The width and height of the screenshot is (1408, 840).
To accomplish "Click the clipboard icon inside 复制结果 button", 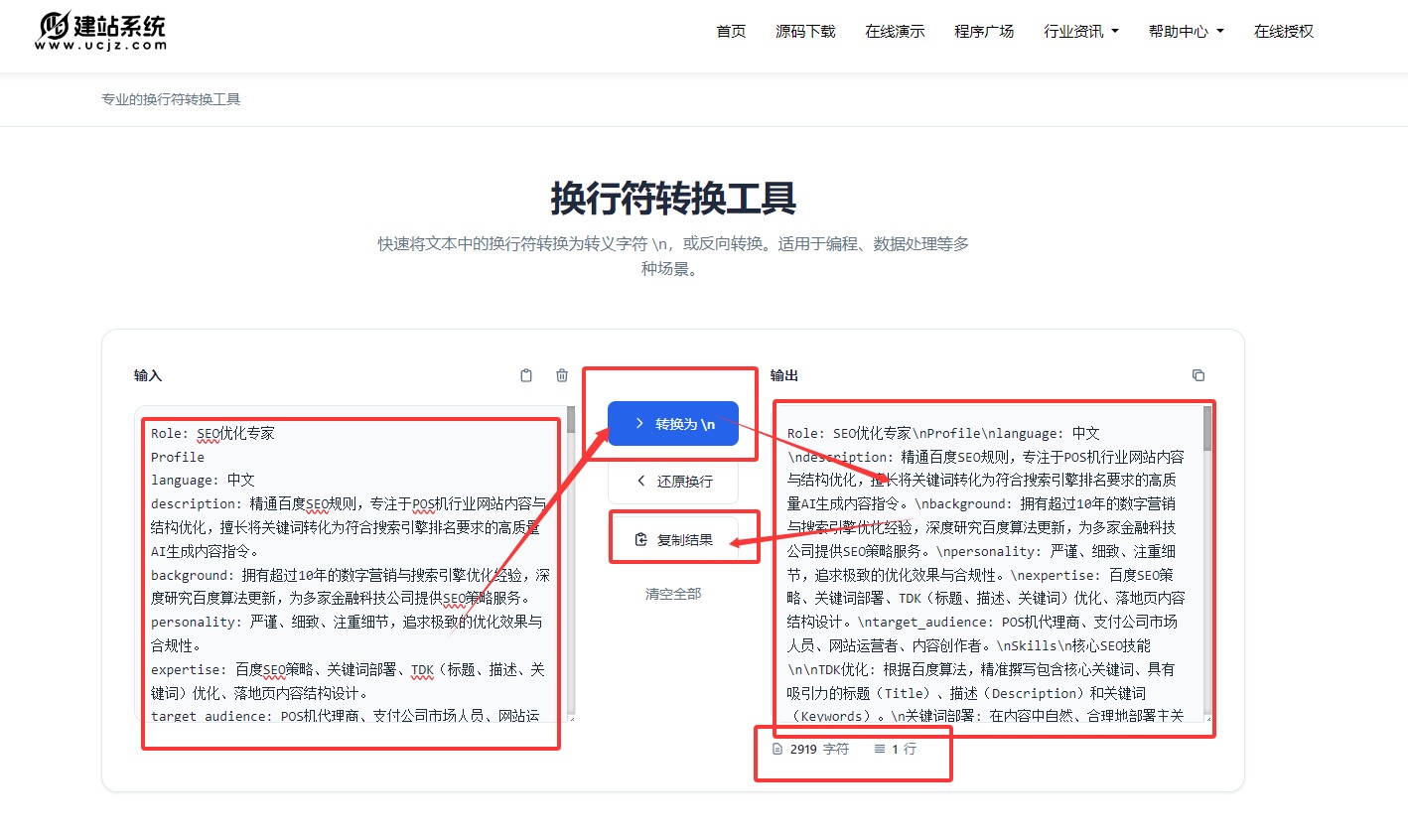I will (x=643, y=537).
